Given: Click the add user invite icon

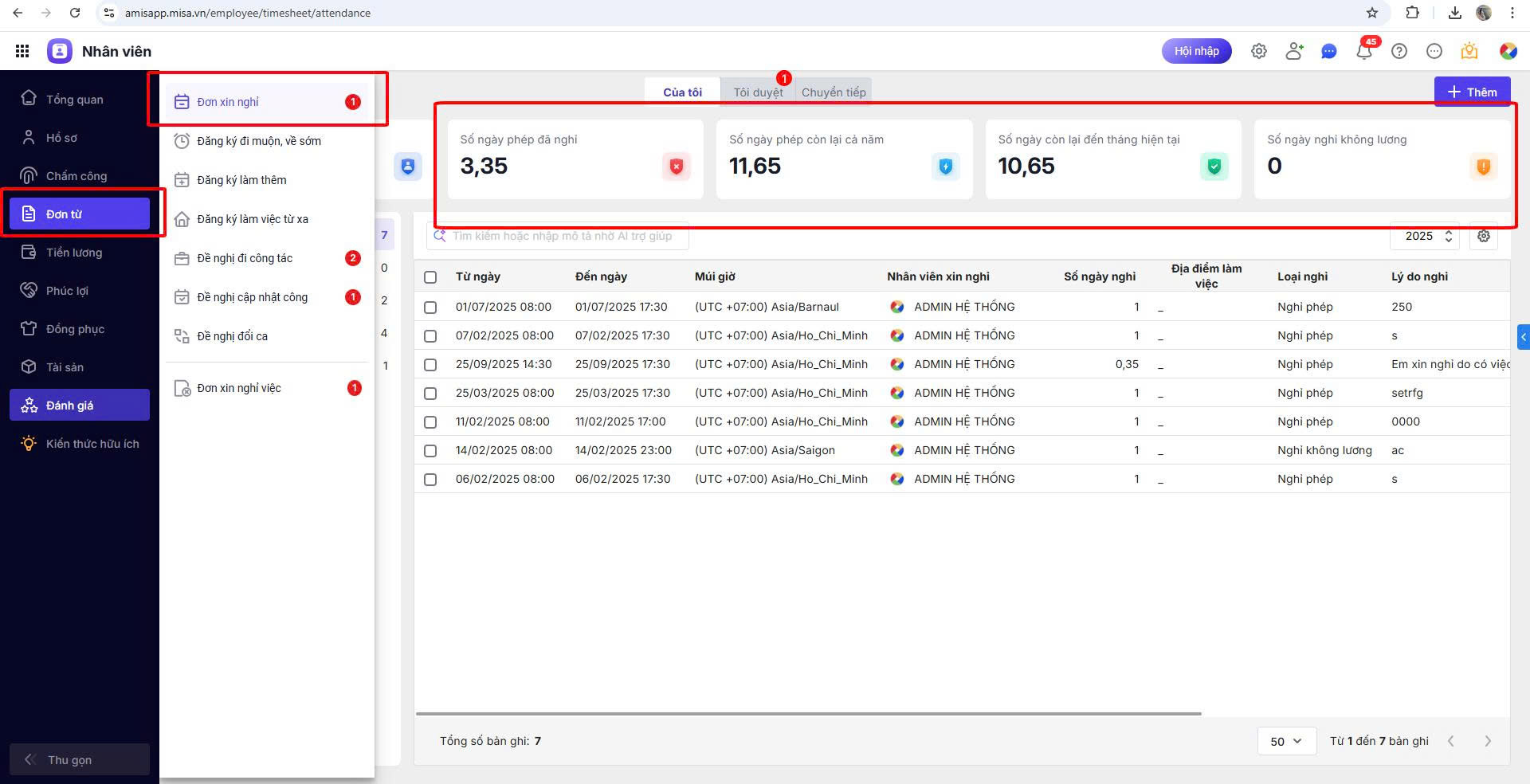Looking at the screenshot, I should pos(1294,51).
